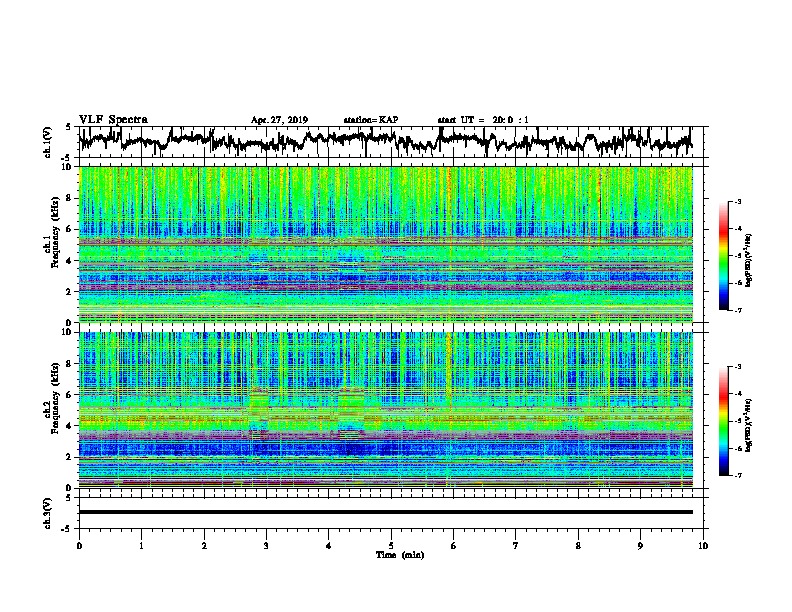The image size is (792, 612).
Task: Click the ch.1 spectrogram plot area
Action: 386,244
